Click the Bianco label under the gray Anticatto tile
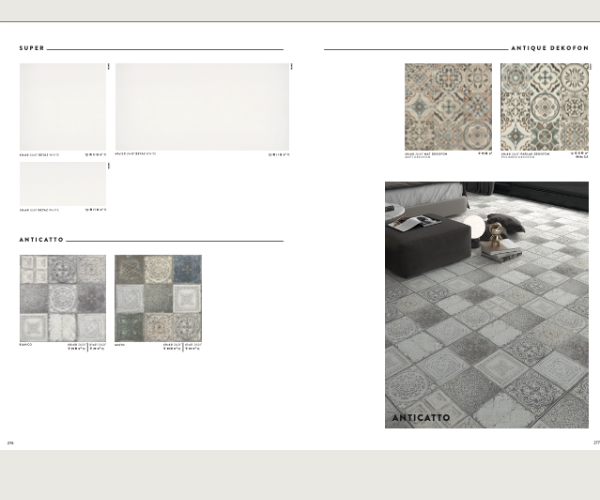The image size is (600, 500). coord(27,345)
